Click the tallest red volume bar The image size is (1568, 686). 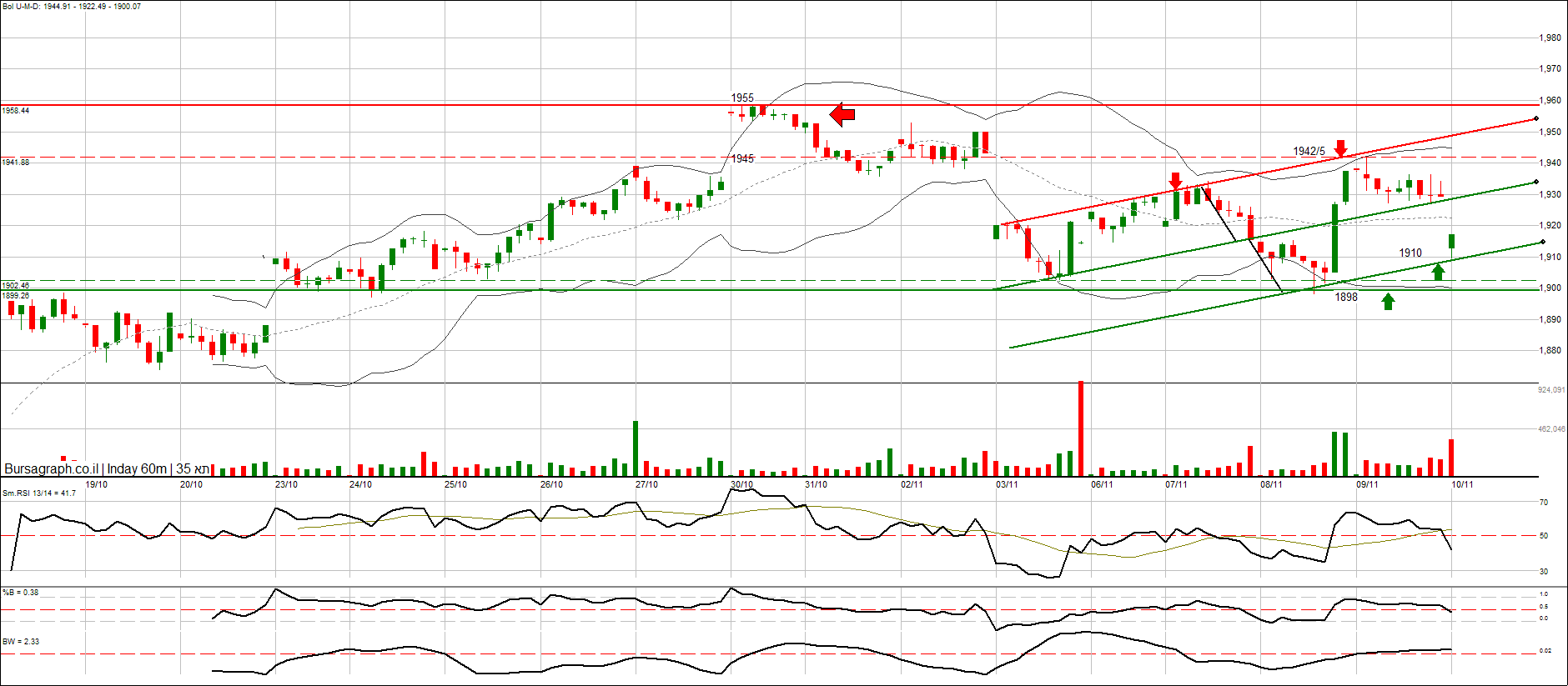coord(1081,428)
